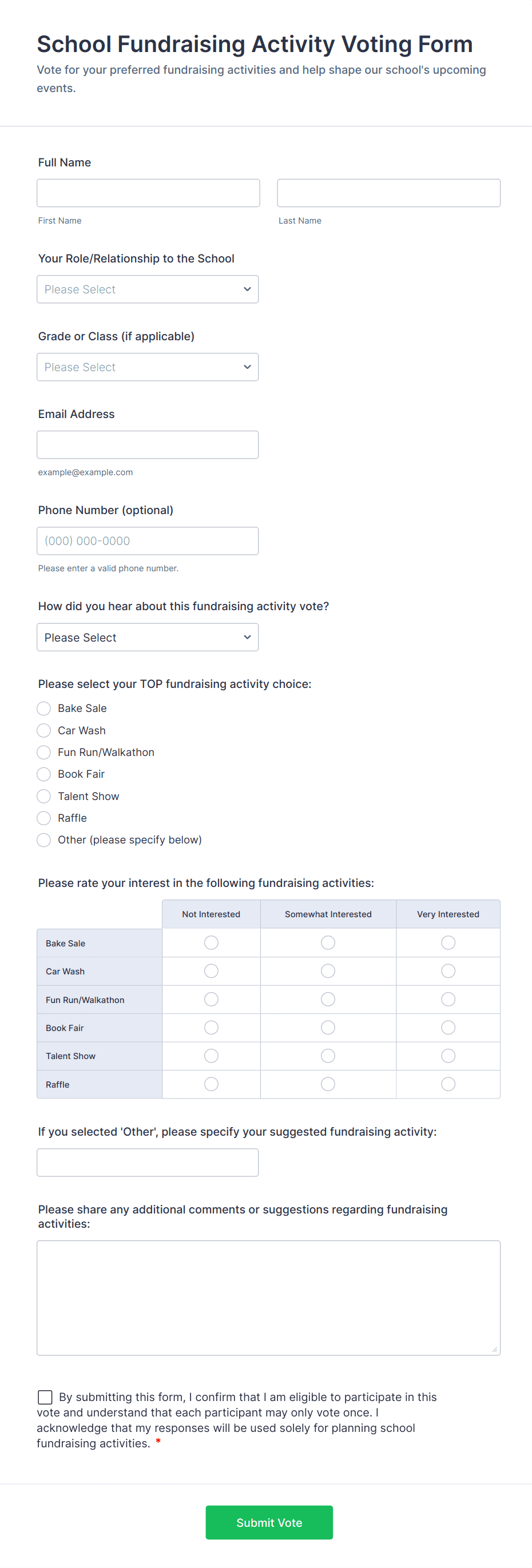This screenshot has height=1568, width=532.
Task: Focus the Email Address field
Action: pyautogui.click(x=148, y=444)
